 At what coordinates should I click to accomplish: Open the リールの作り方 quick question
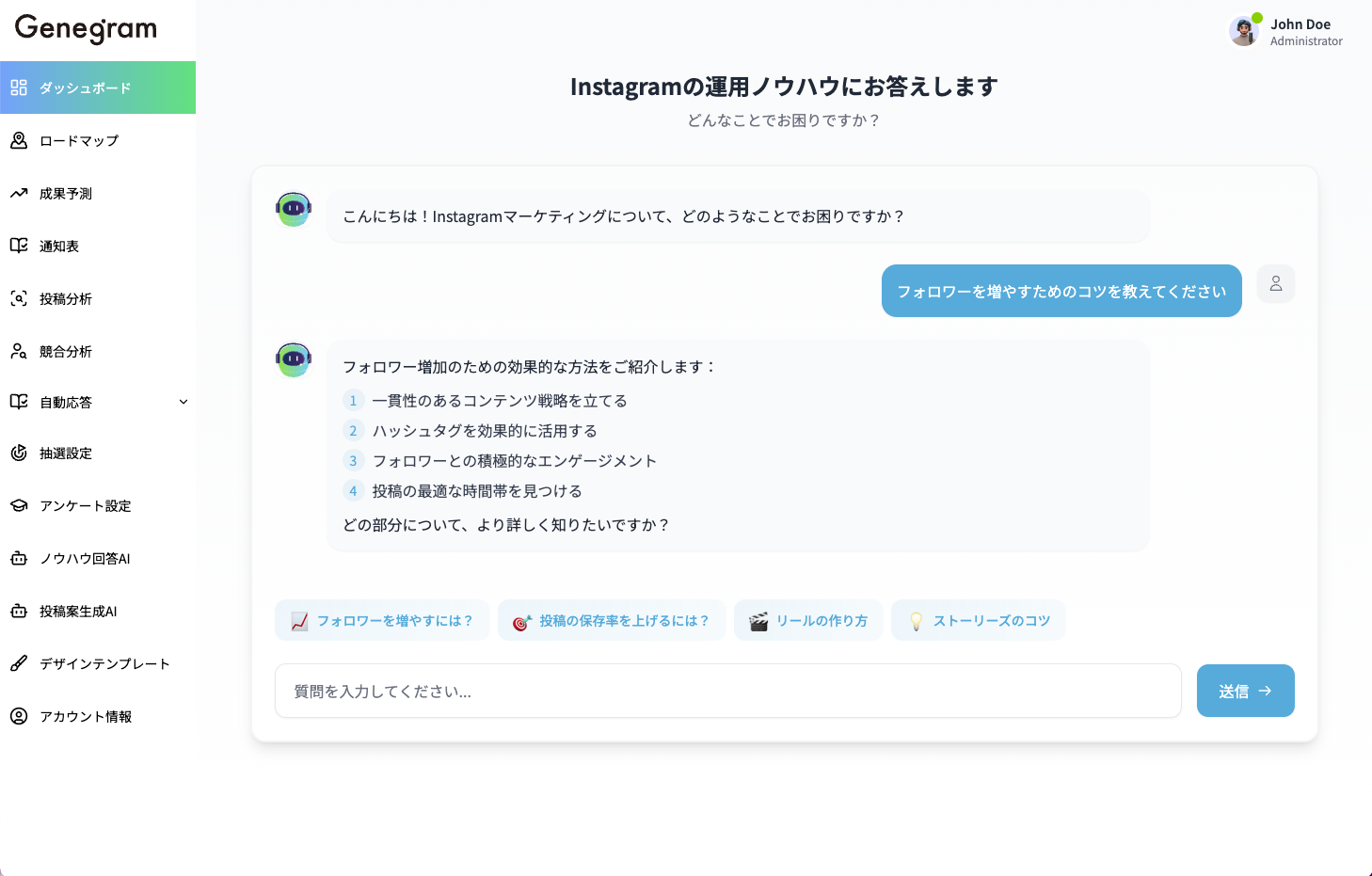click(807, 620)
